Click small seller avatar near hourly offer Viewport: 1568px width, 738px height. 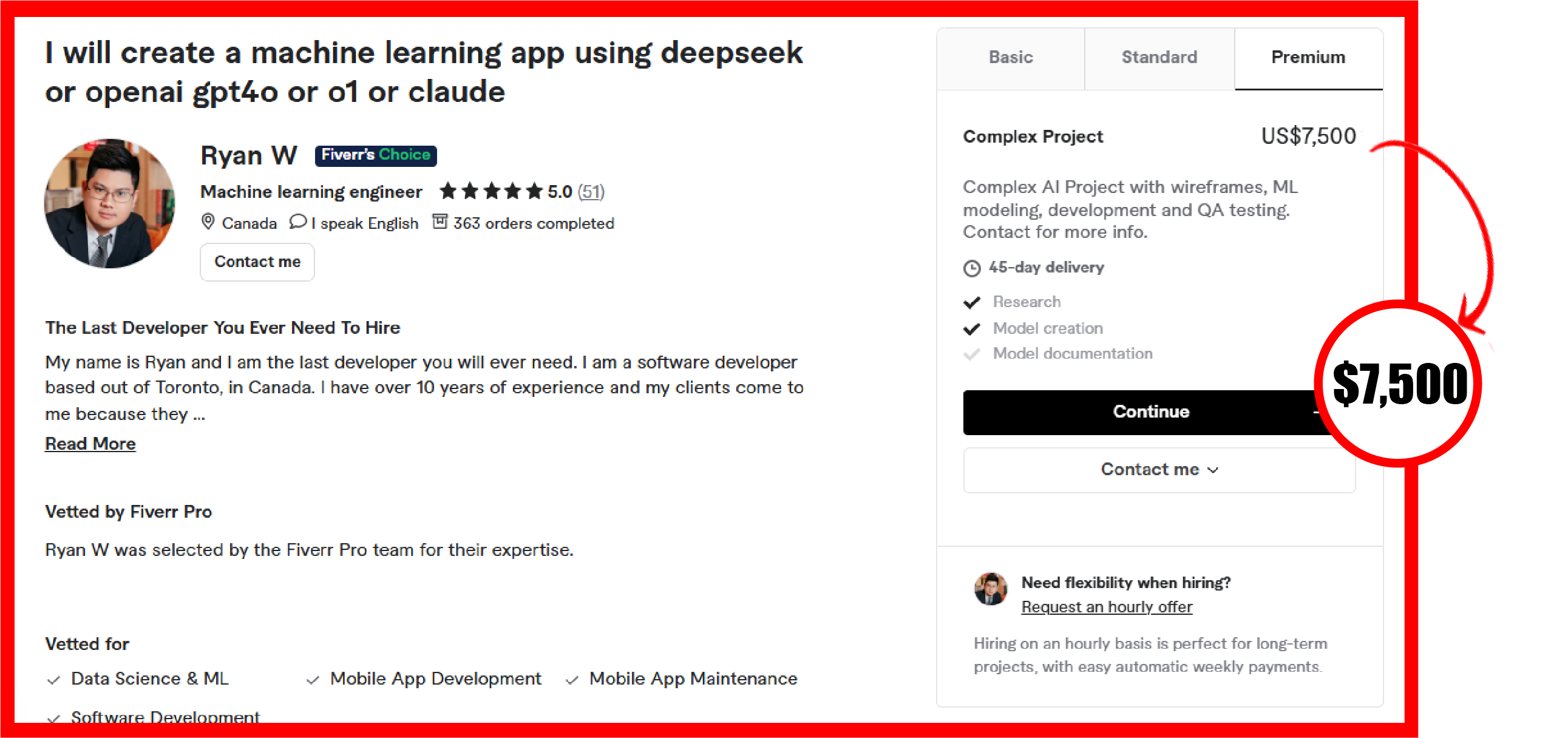[990, 589]
